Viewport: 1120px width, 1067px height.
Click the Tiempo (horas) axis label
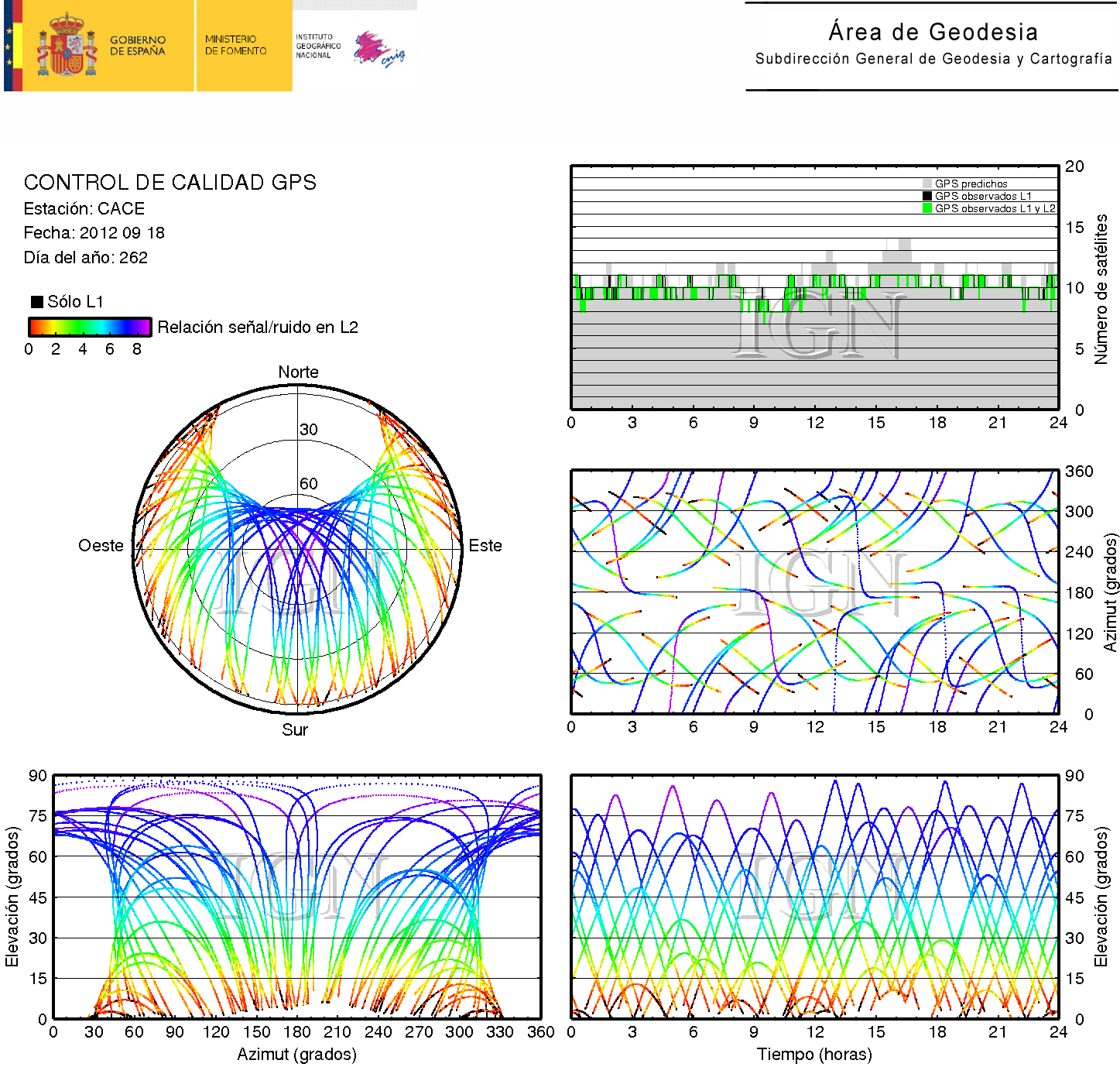814,1055
